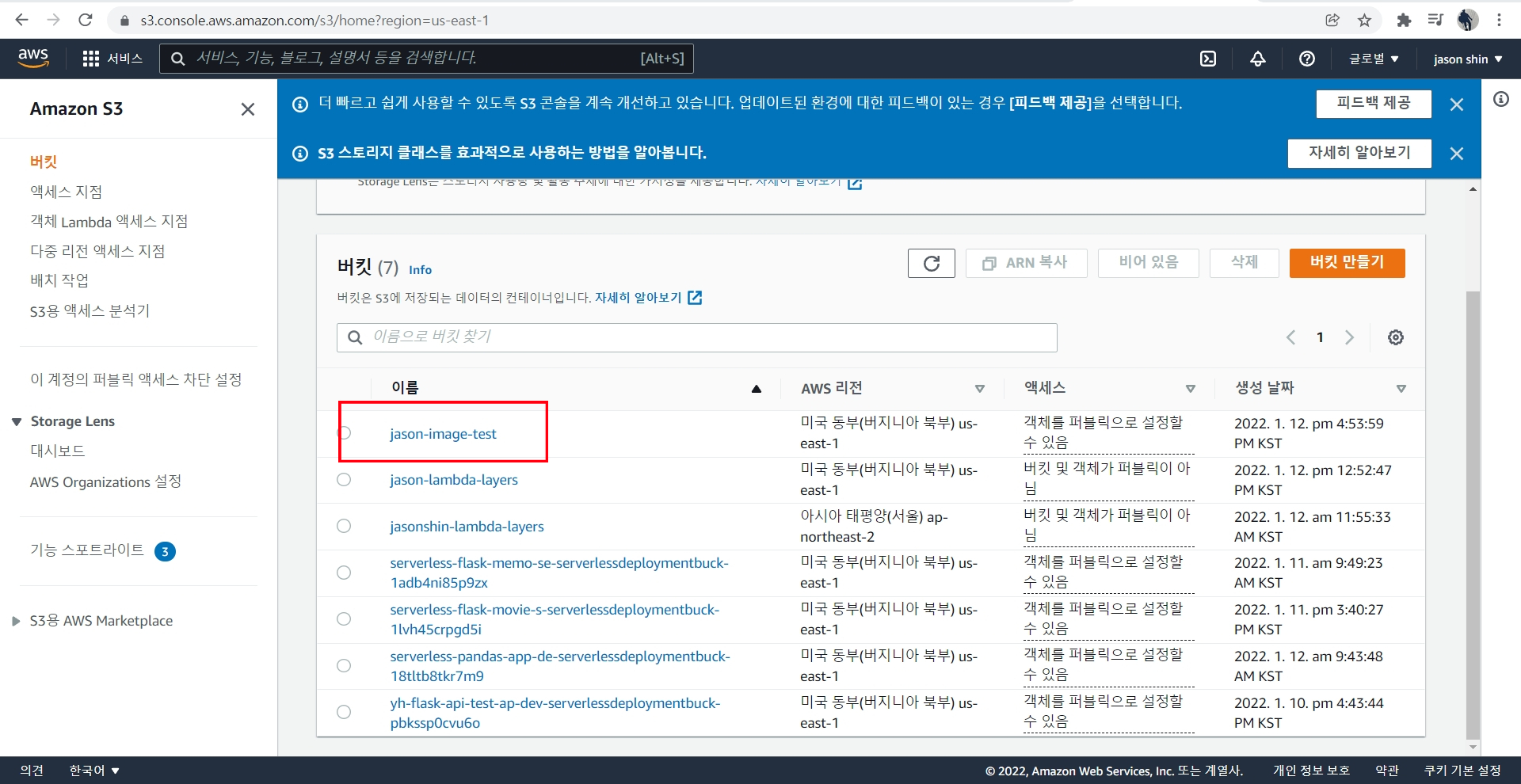Screen dimensions: 1521x784
Task: Open Chrome three-dot menu
Action: click(1499, 21)
